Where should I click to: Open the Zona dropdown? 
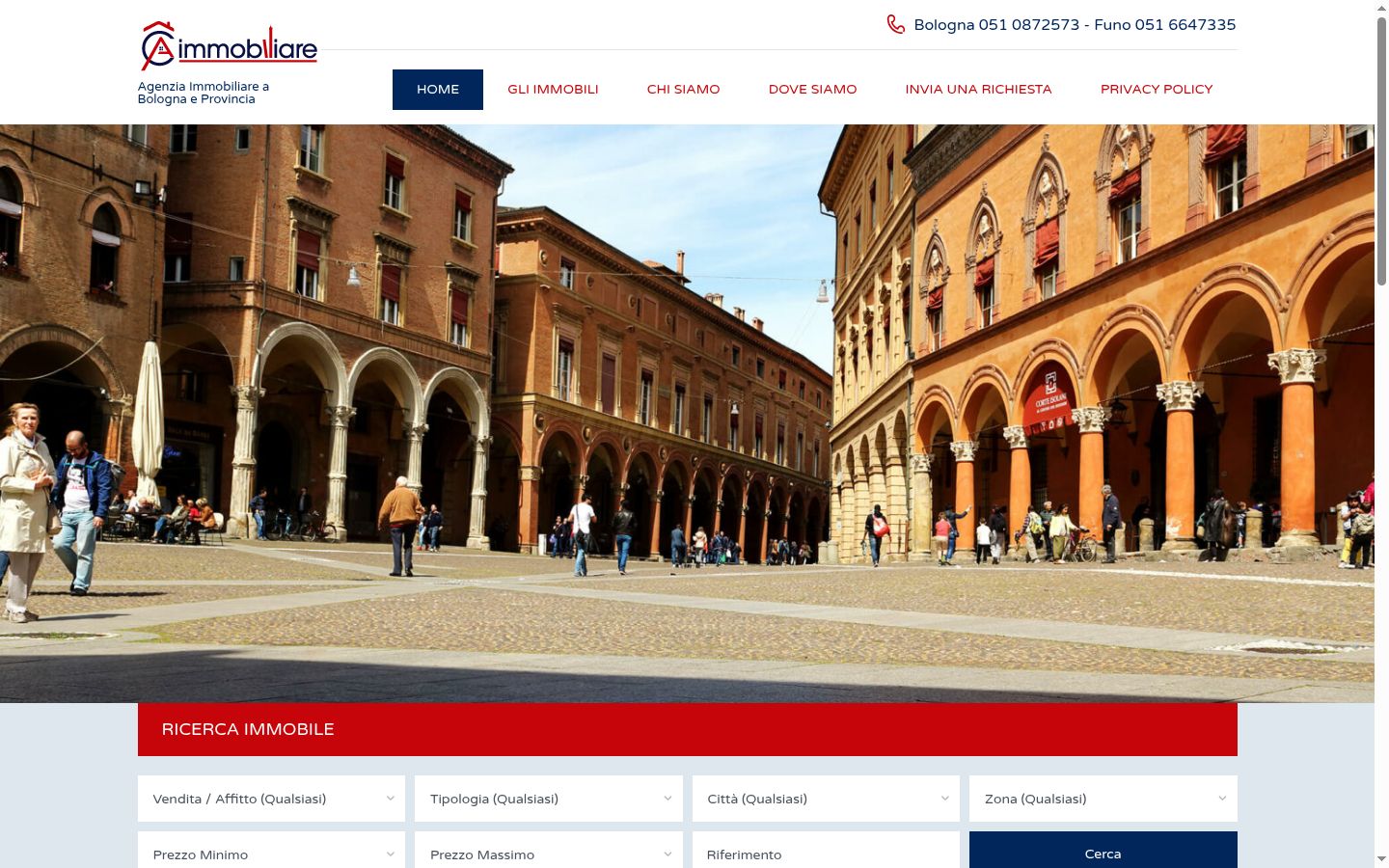(1103, 799)
